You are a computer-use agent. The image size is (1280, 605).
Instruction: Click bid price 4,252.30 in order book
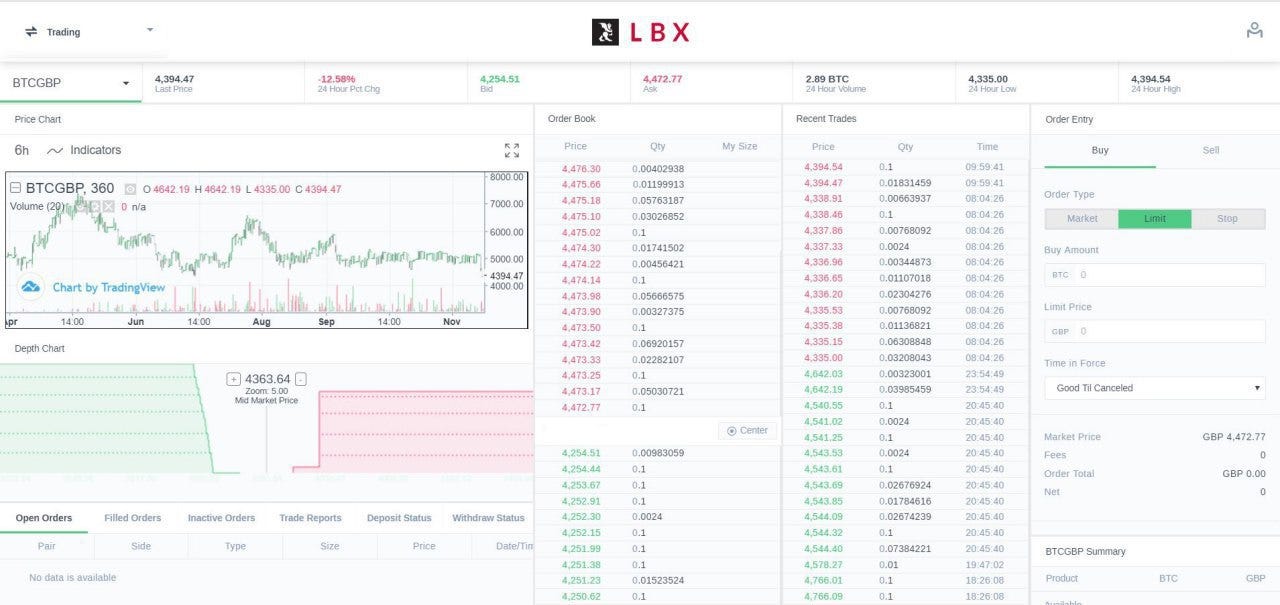[581, 517]
